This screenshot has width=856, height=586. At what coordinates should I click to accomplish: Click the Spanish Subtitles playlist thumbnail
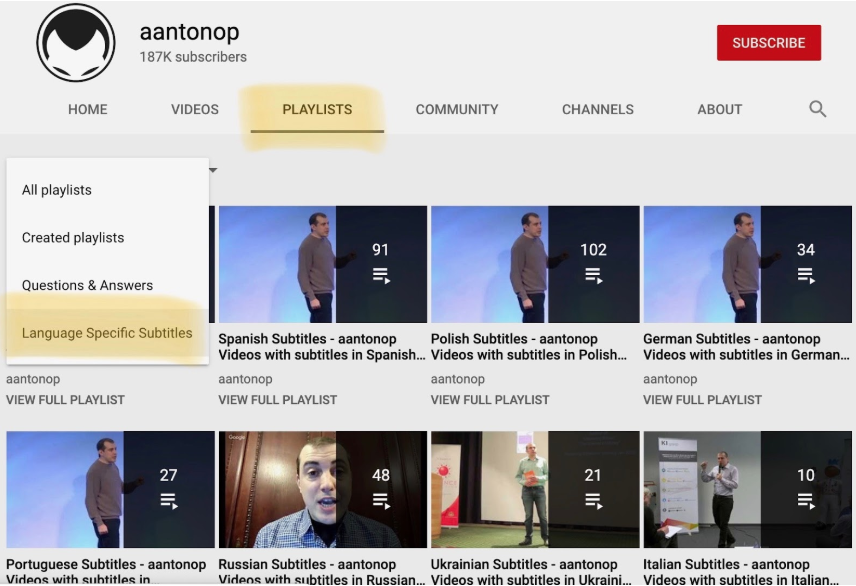[323, 264]
